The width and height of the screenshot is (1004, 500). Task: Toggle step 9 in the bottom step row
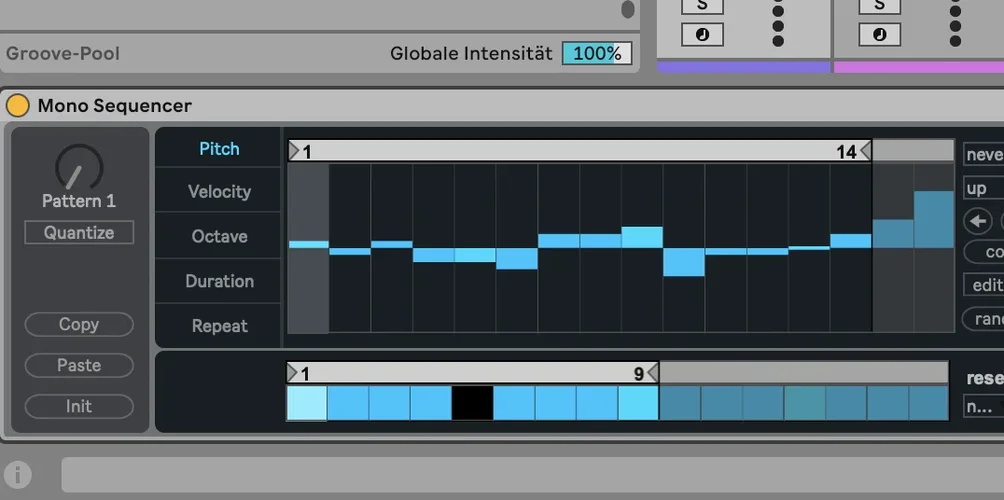pyautogui.click(x=638, y=403)
